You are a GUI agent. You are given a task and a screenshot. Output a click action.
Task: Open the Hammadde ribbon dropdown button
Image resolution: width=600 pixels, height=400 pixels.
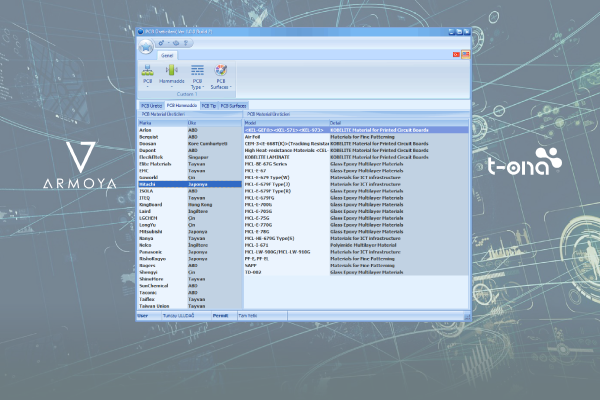coord(171,76)
